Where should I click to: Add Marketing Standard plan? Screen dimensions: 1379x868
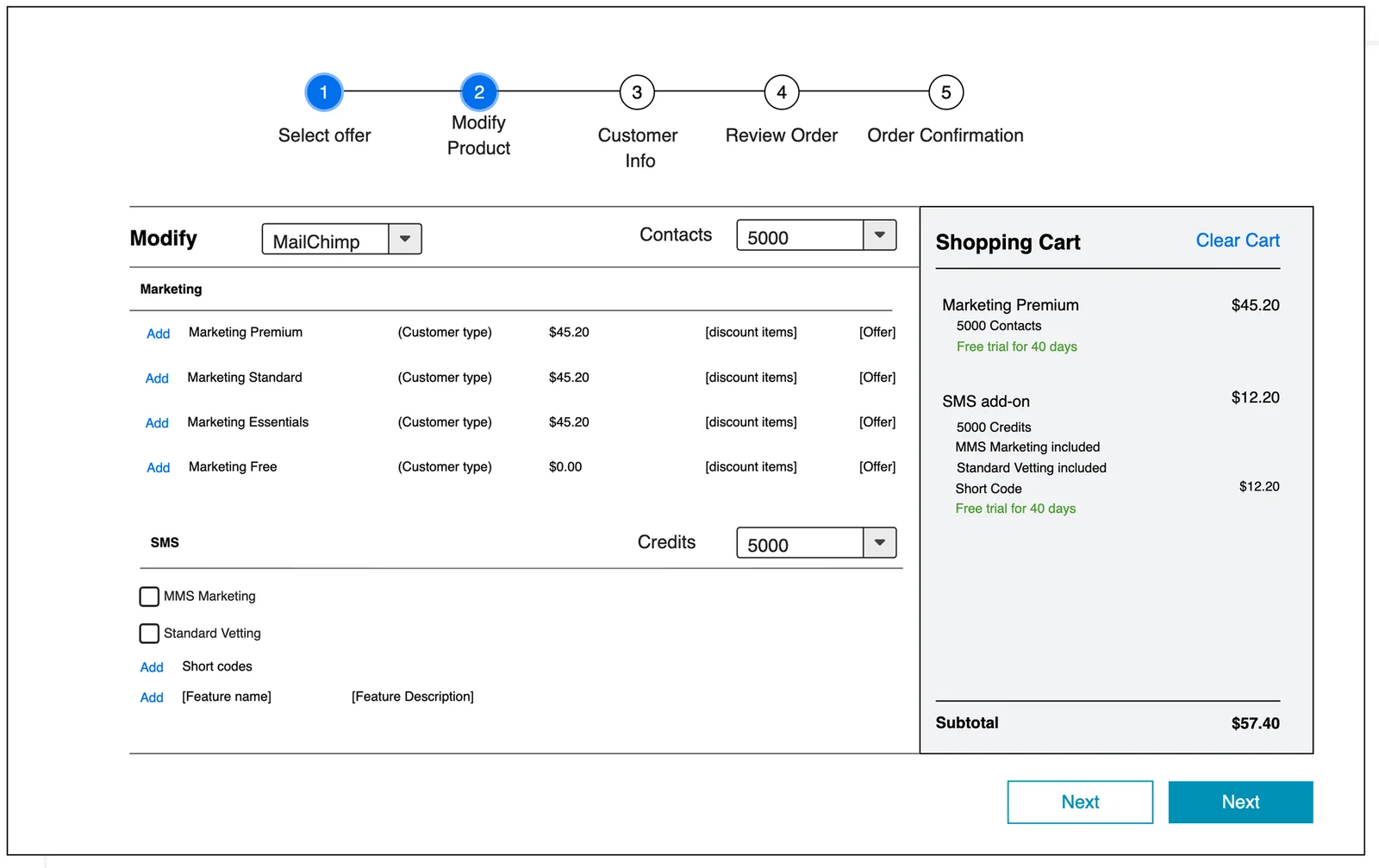click(157, 378)
